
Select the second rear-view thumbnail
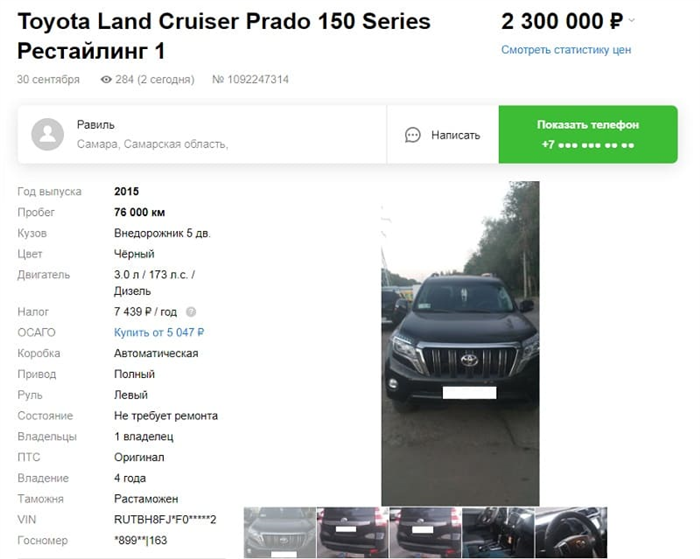(353, 532)
